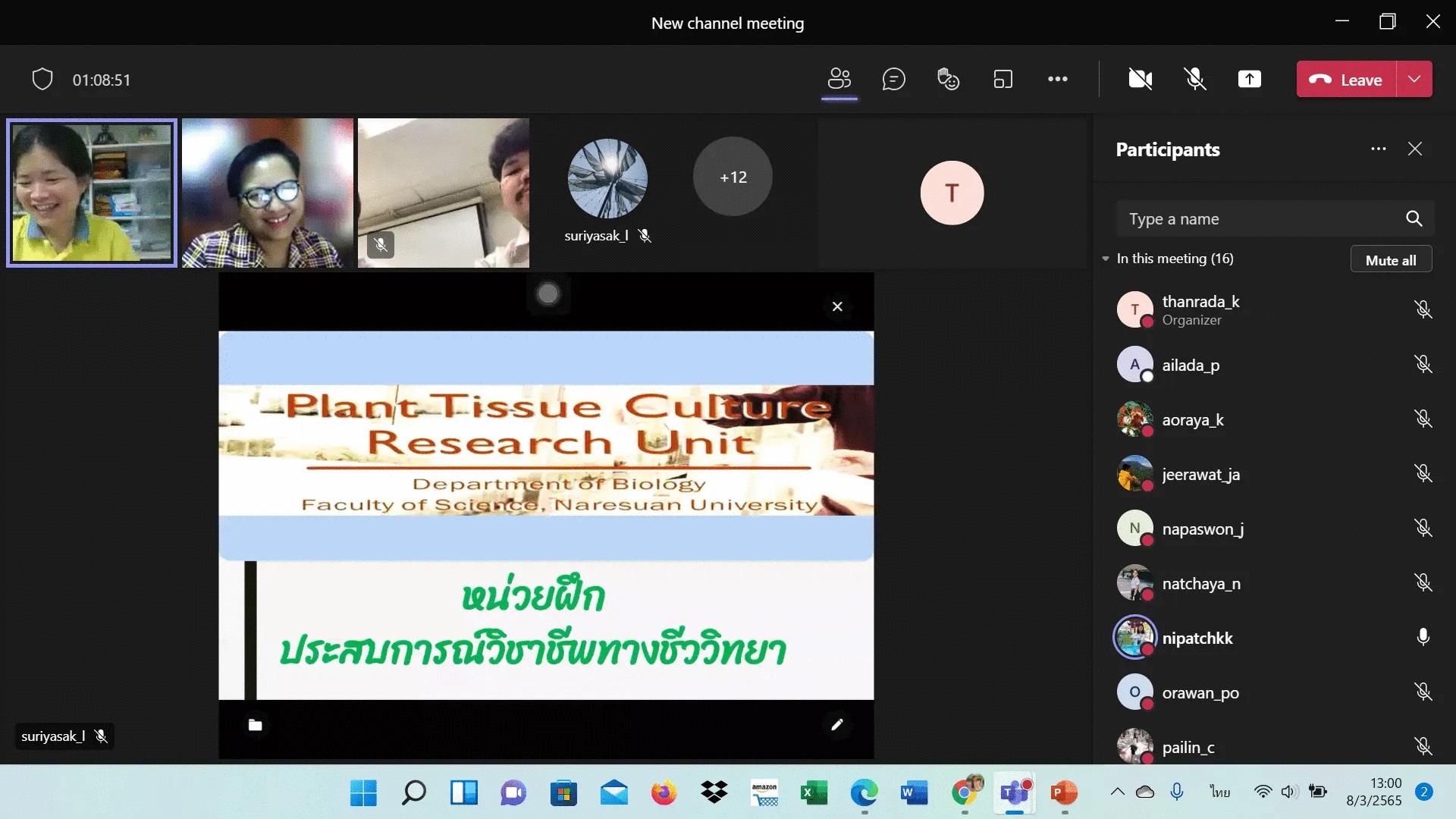This screenshot has height=819, width=1456.
Task: Turn on the camera
Action: tap(1140, 79)
